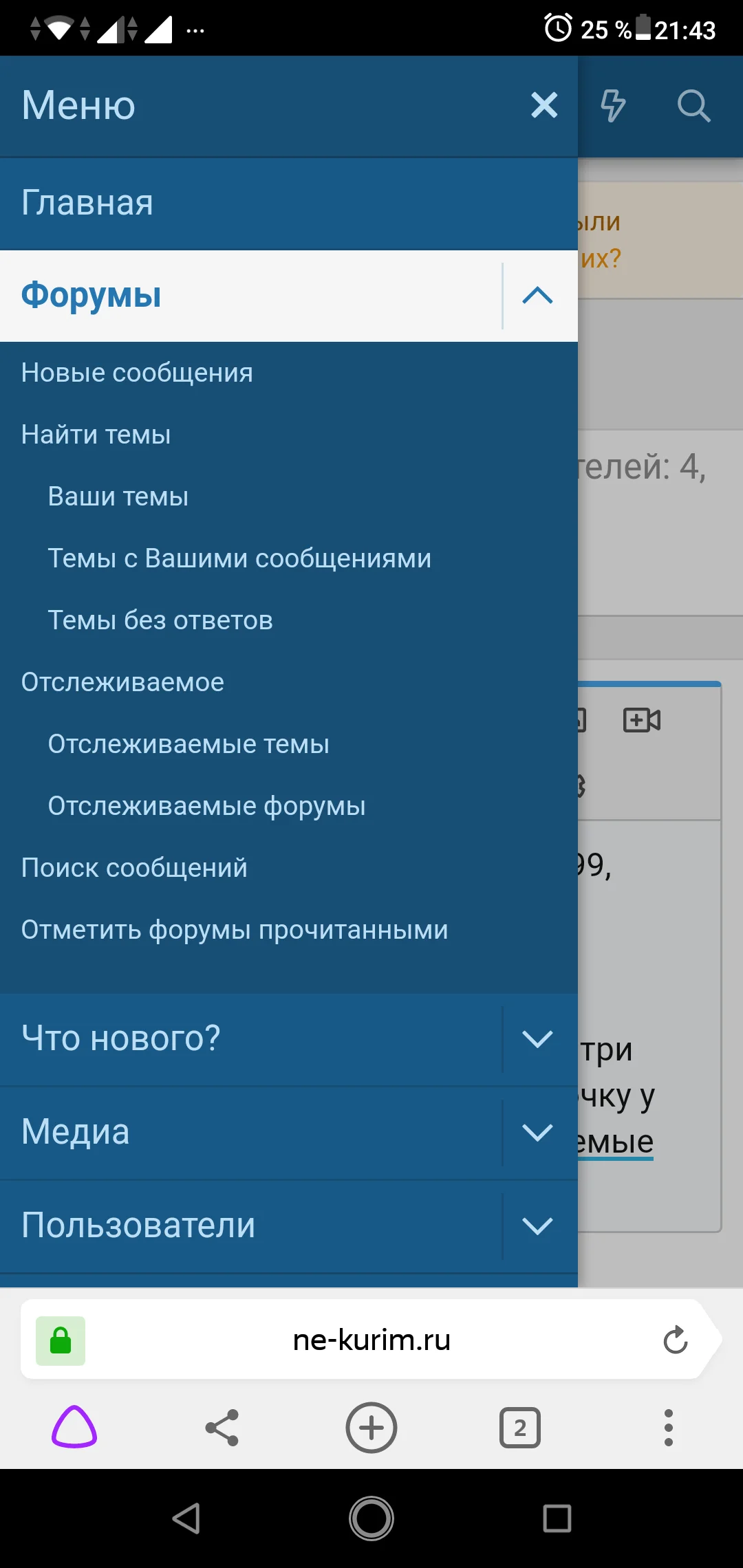Select Поиск сообщений menu entry
Screen dimensions: 743x1568
(134, 868)
